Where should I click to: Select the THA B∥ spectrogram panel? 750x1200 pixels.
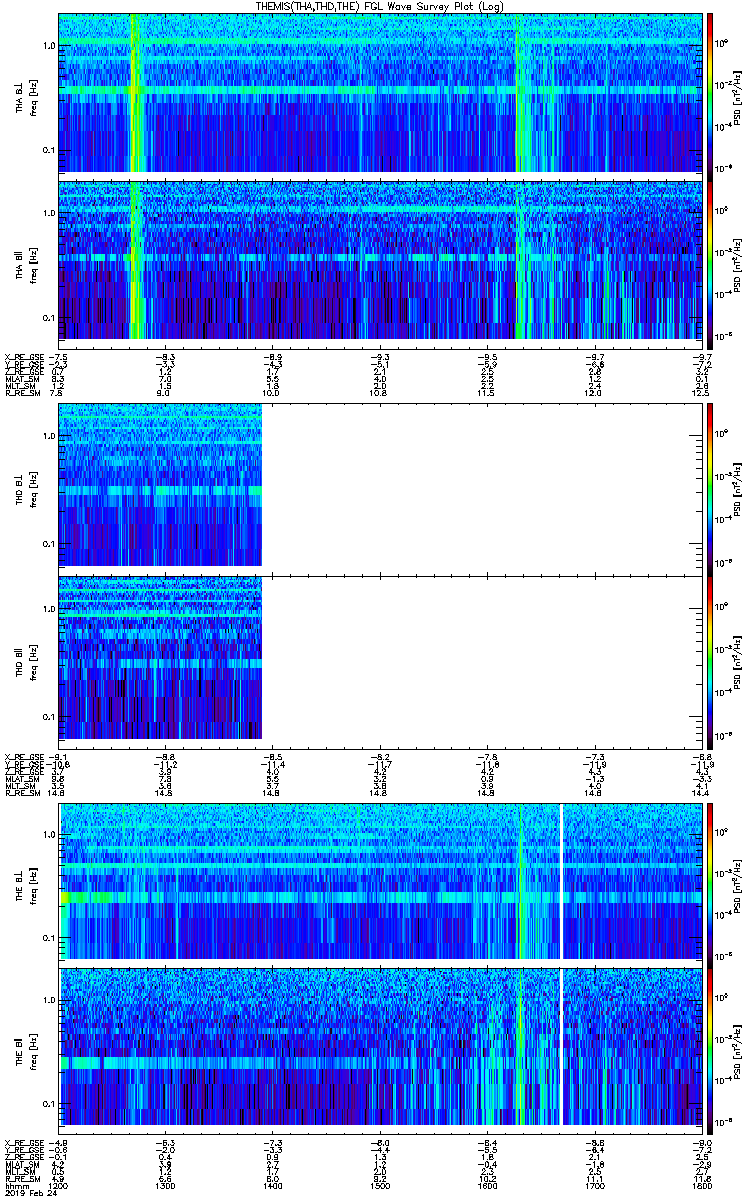click(379, 260)
